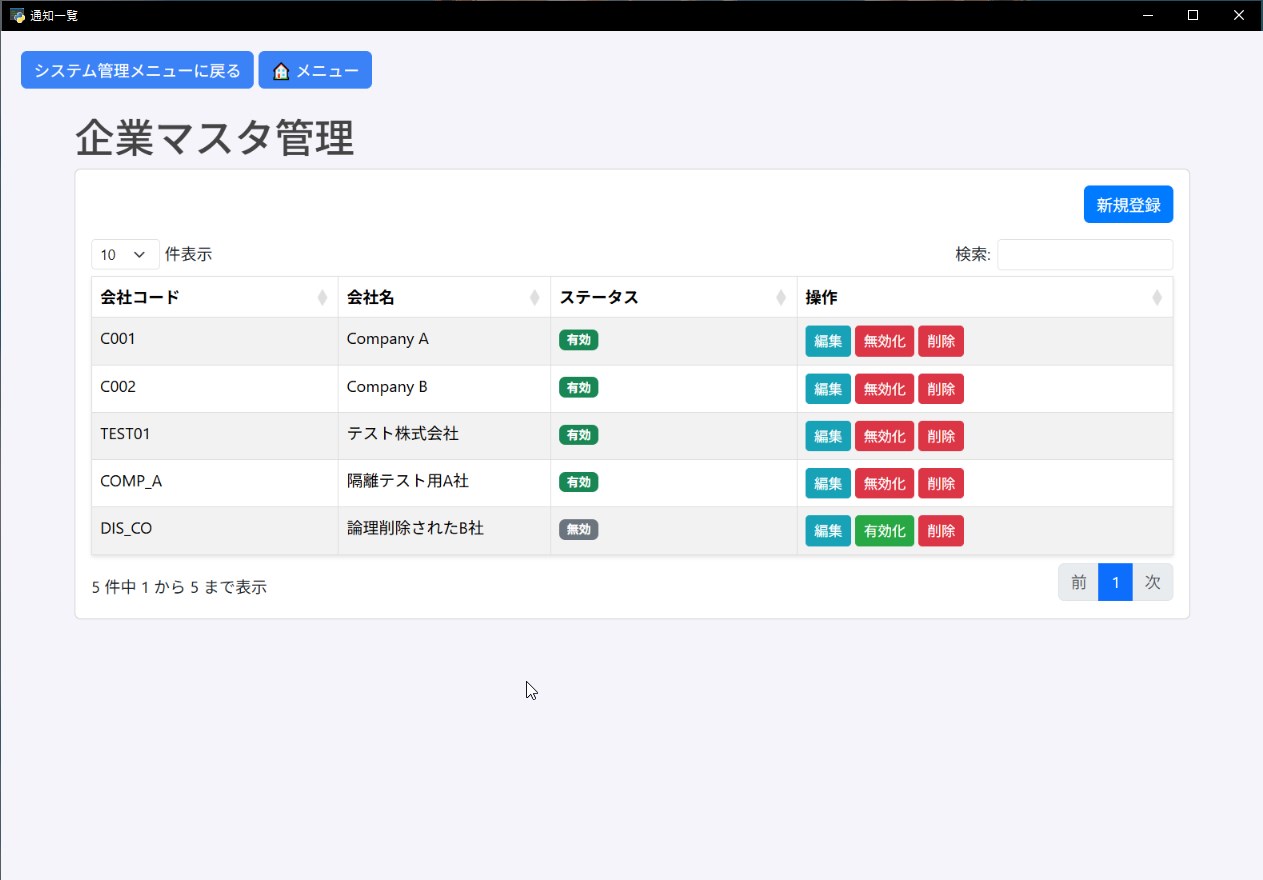The image size is (1263, 880).
Task: Click 有効化 for DIS_CO
Action: (884, 530)
